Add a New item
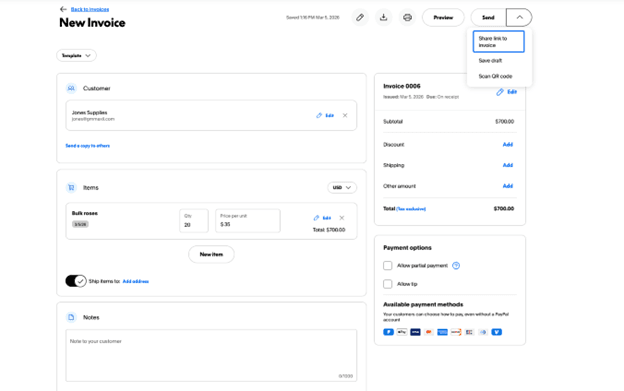624x391 pixels. pyautogui.click(x=211, y=254)
